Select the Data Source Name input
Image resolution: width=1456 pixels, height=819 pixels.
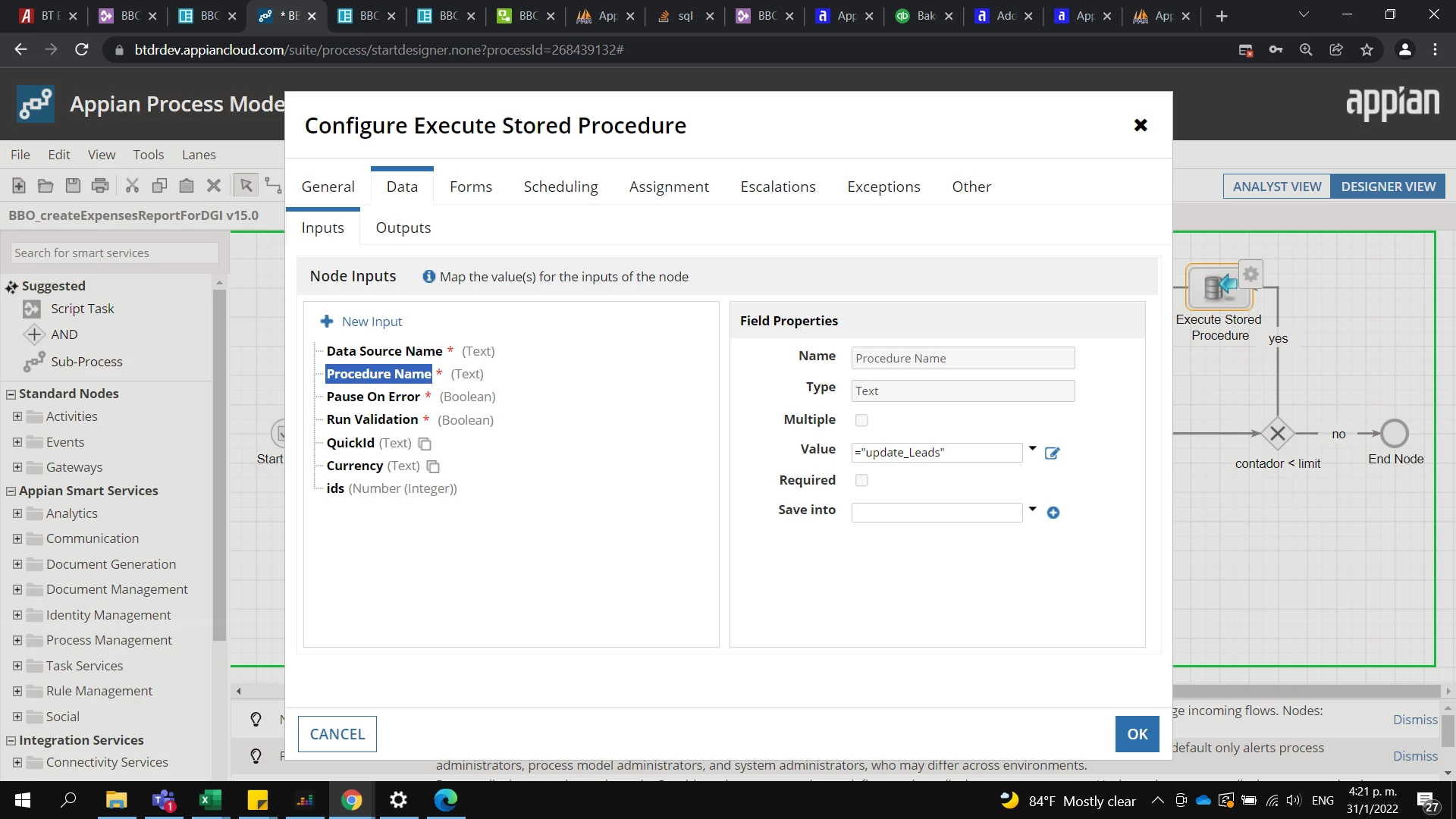pyautogui.click(x=384, y=351)
